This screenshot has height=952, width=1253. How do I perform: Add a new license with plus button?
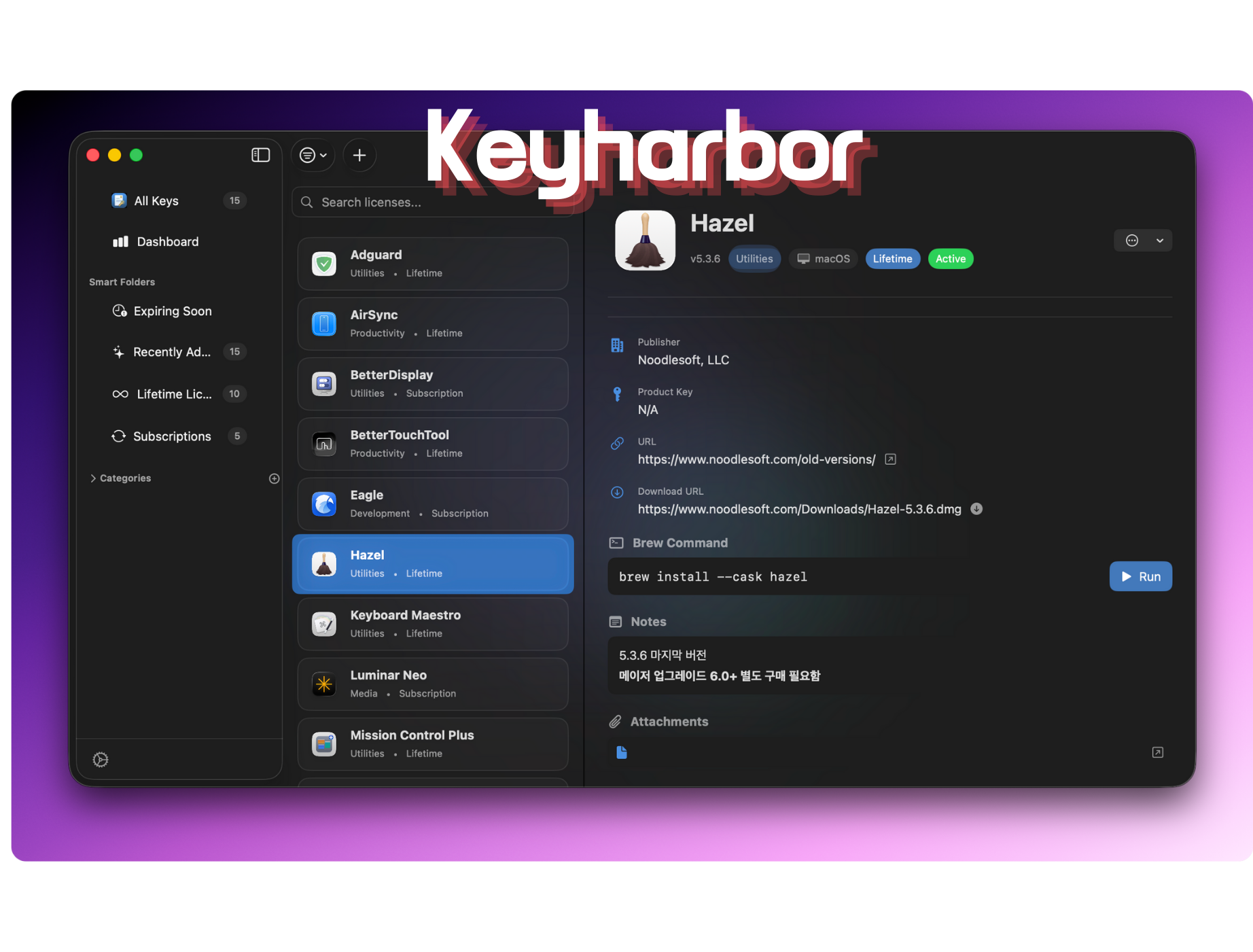click(x=359, y=156)
